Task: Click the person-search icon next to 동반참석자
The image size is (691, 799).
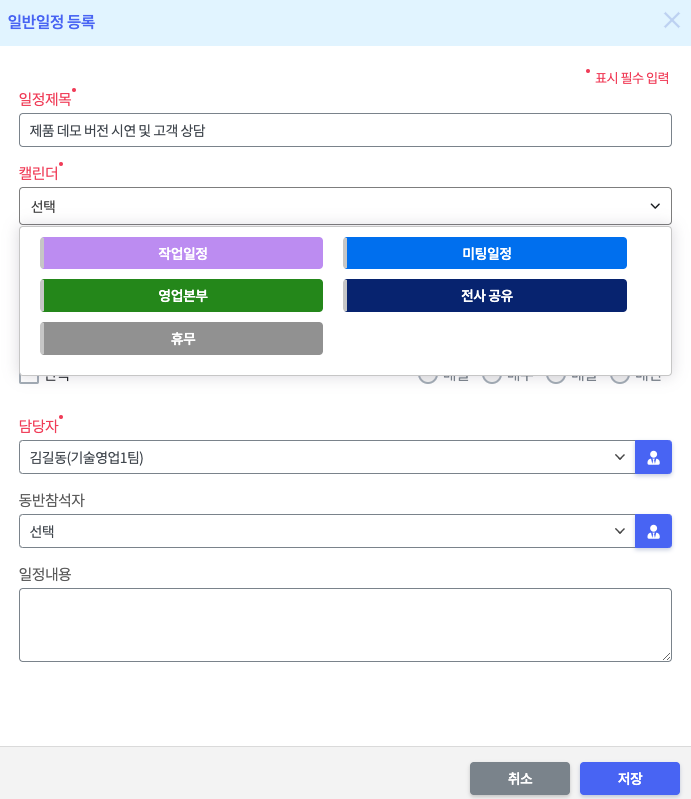Action: [653, 531]
